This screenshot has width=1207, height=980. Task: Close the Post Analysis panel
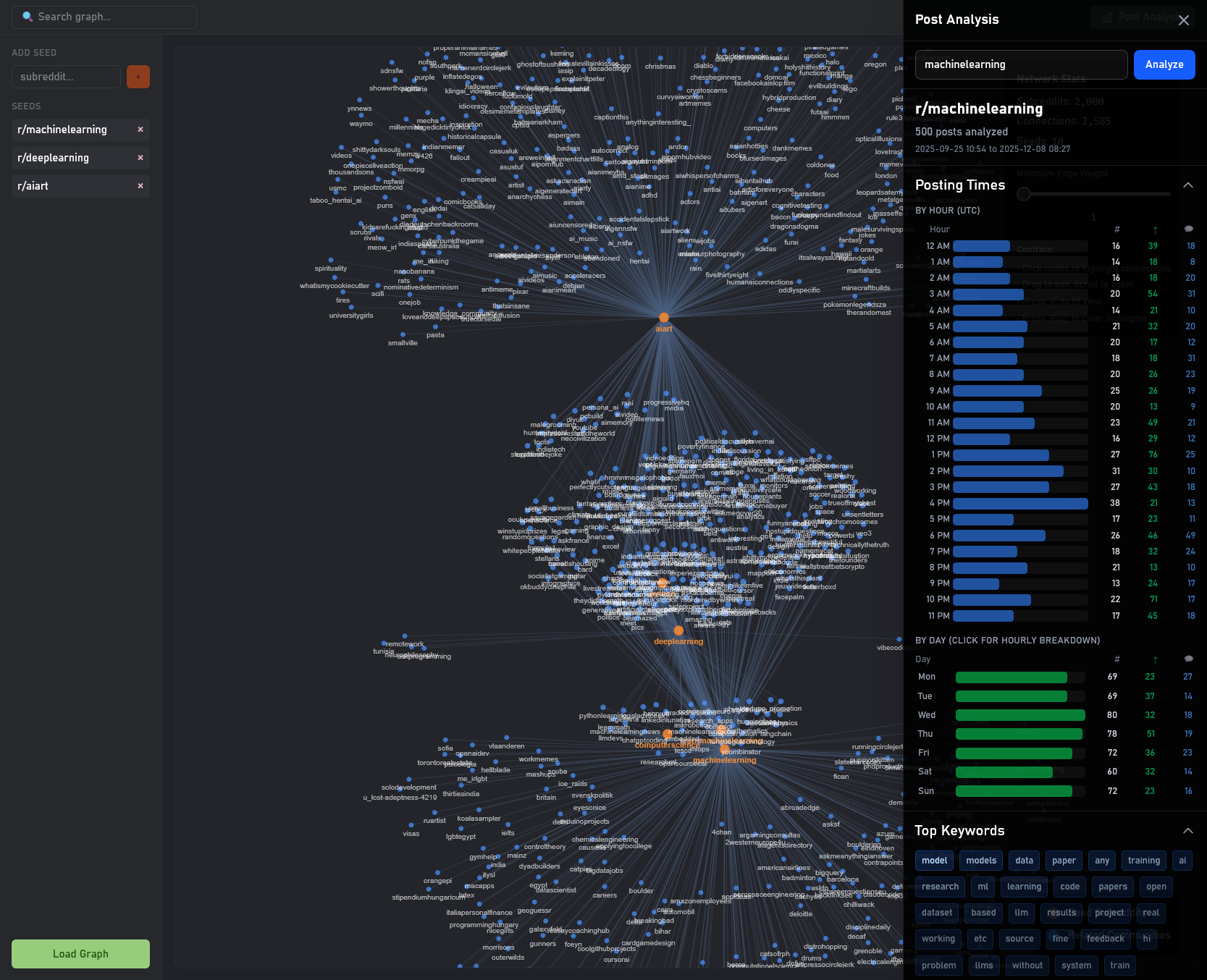(1184, 20)
